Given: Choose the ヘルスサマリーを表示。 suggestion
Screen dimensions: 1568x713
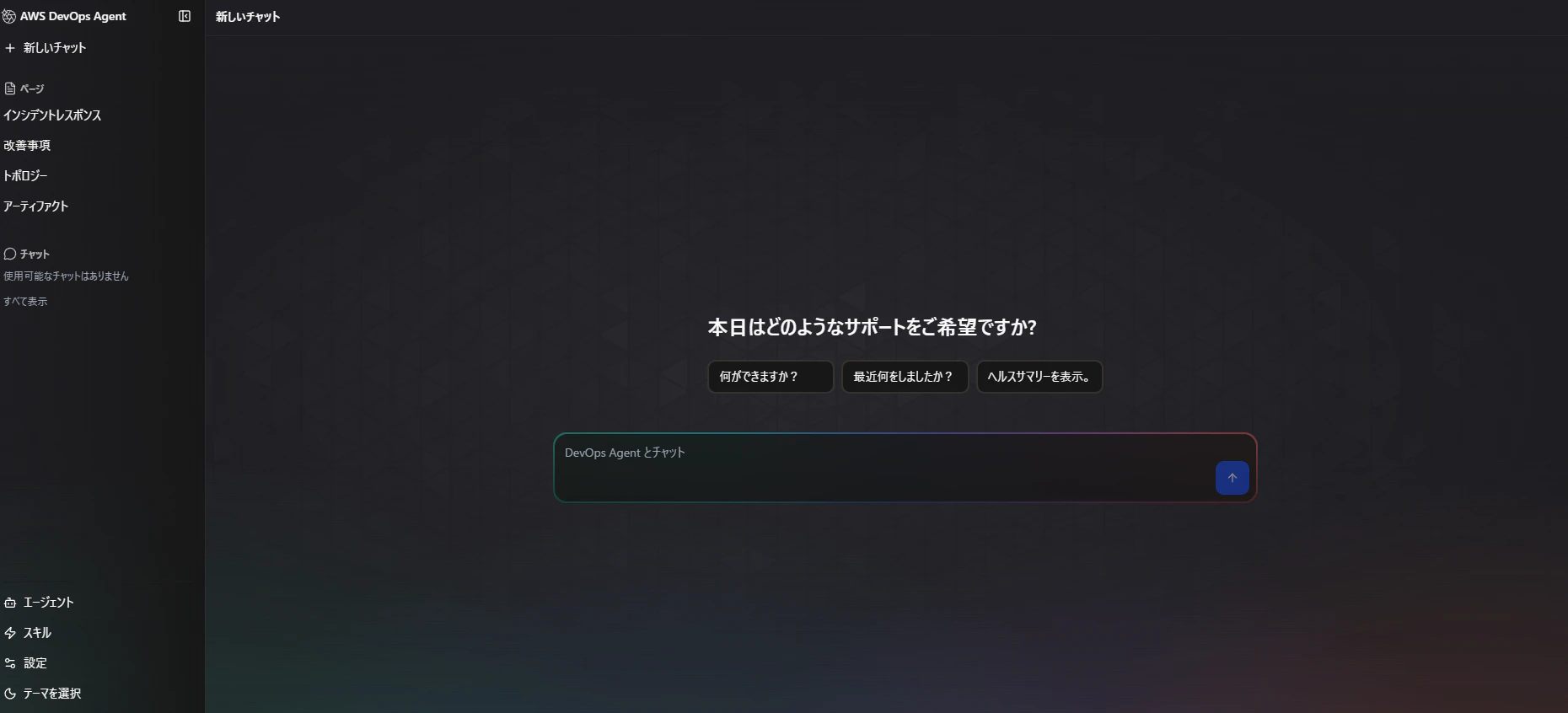Looking at the screenshot, I should click(1039, 377).
